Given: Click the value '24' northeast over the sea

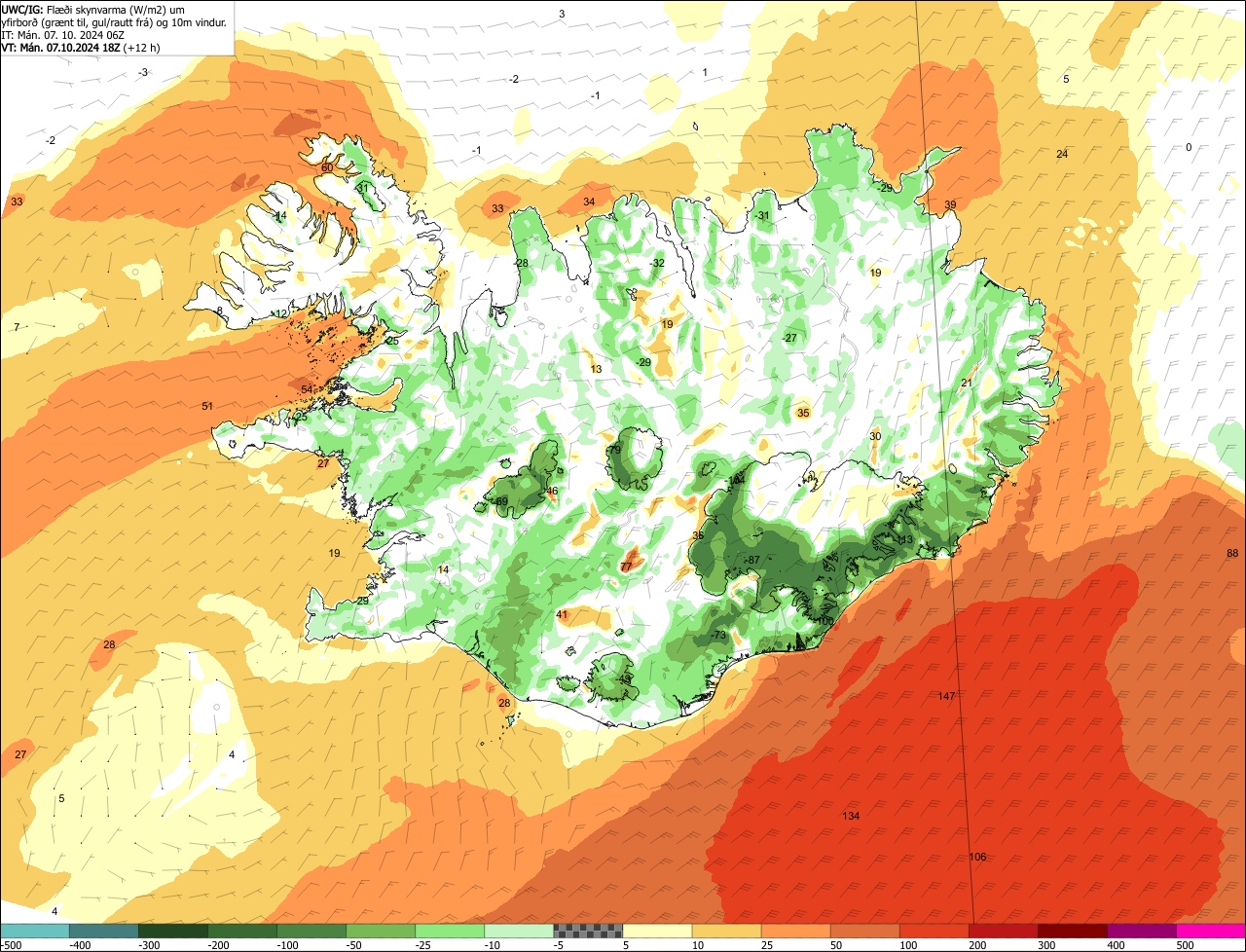Looking at the screenshot, I should tap(1062, 154).
